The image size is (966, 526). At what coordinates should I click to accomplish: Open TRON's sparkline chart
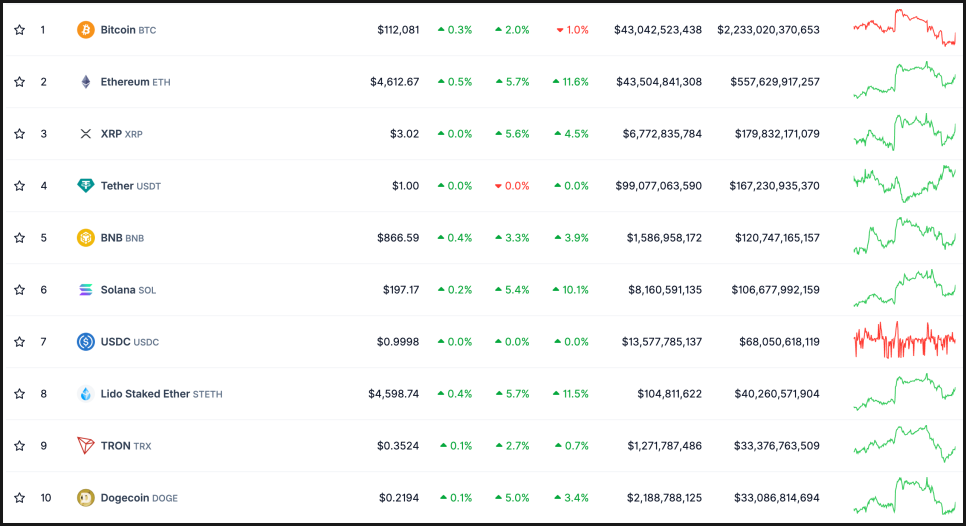pyautogui.click(x=904, y=443)
